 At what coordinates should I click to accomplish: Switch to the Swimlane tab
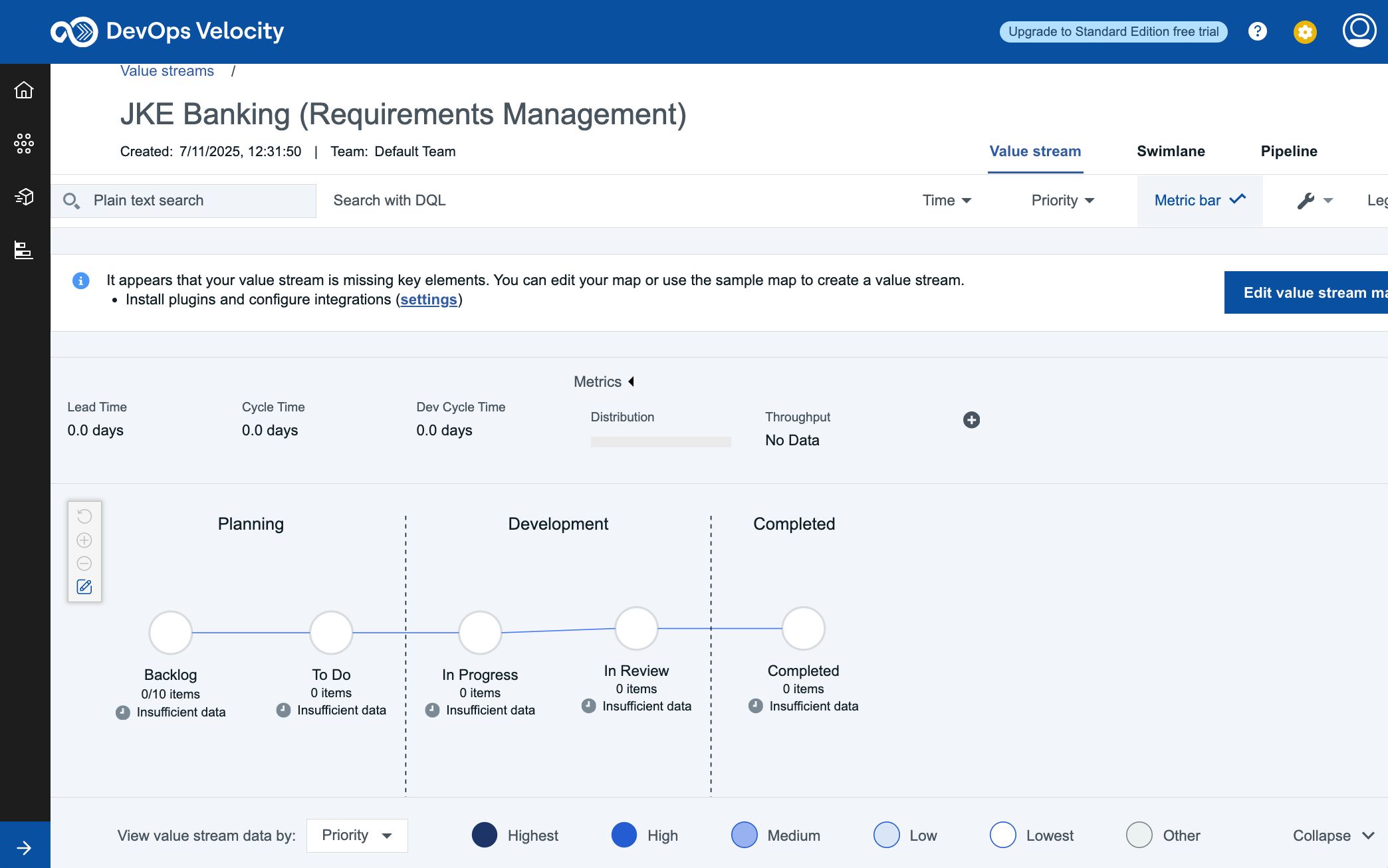1171,152
